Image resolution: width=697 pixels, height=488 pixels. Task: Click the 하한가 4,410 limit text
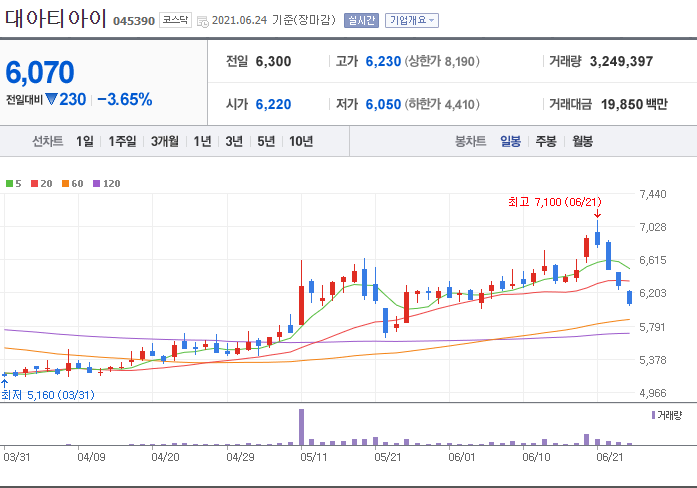442,104
